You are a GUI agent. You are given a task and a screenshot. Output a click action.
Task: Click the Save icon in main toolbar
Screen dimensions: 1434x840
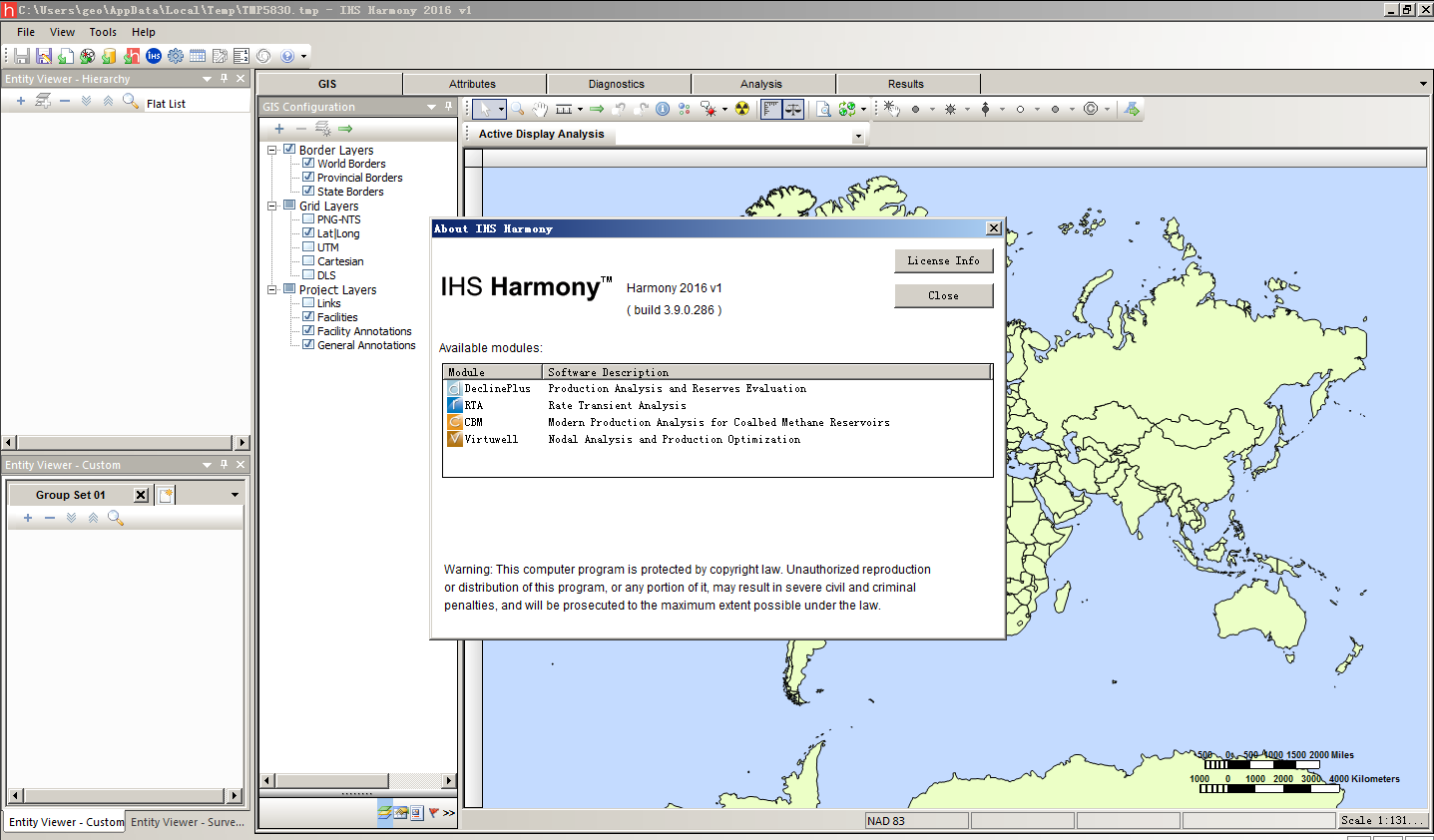pos(21,56)
